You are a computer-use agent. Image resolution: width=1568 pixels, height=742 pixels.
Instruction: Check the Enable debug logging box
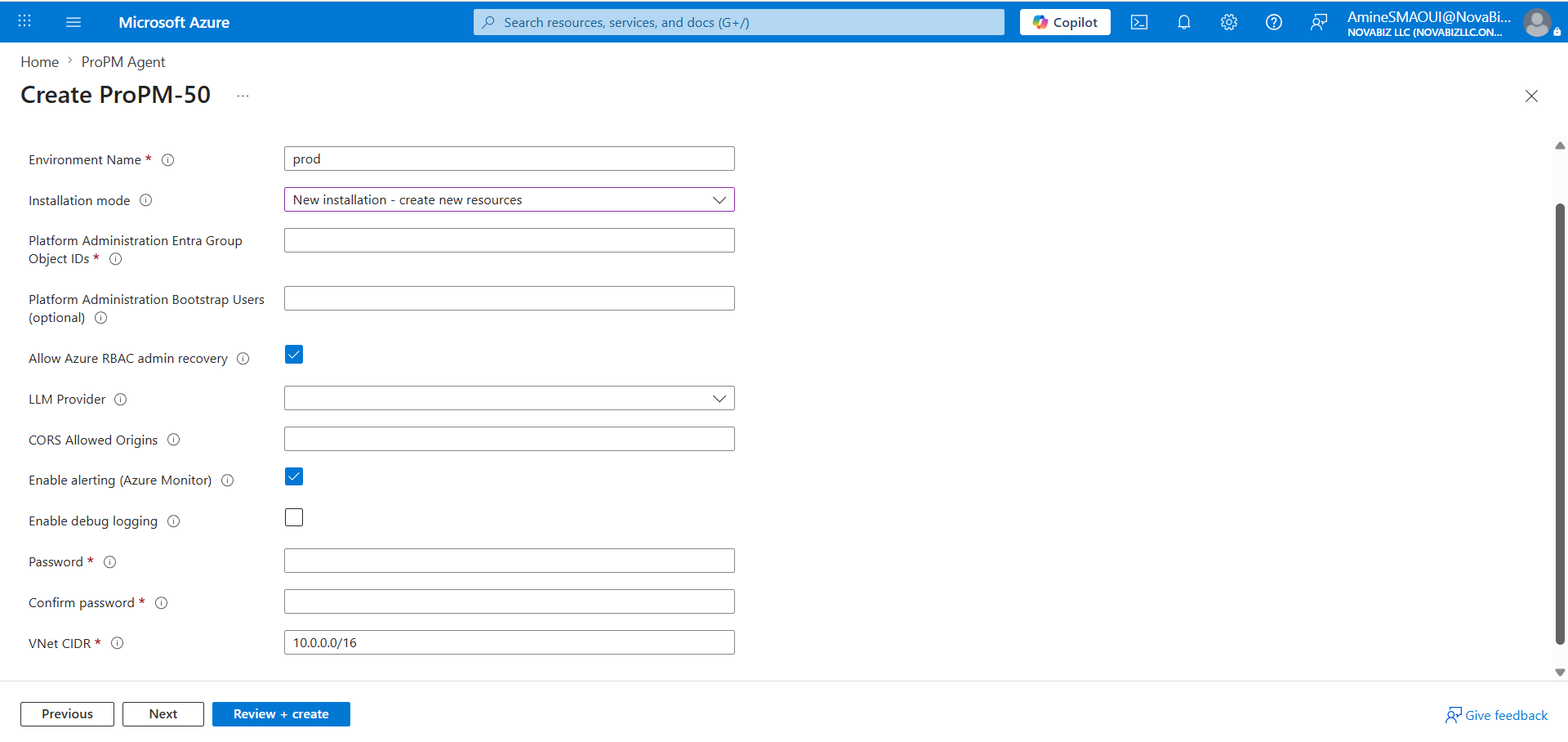pos(294,517)
